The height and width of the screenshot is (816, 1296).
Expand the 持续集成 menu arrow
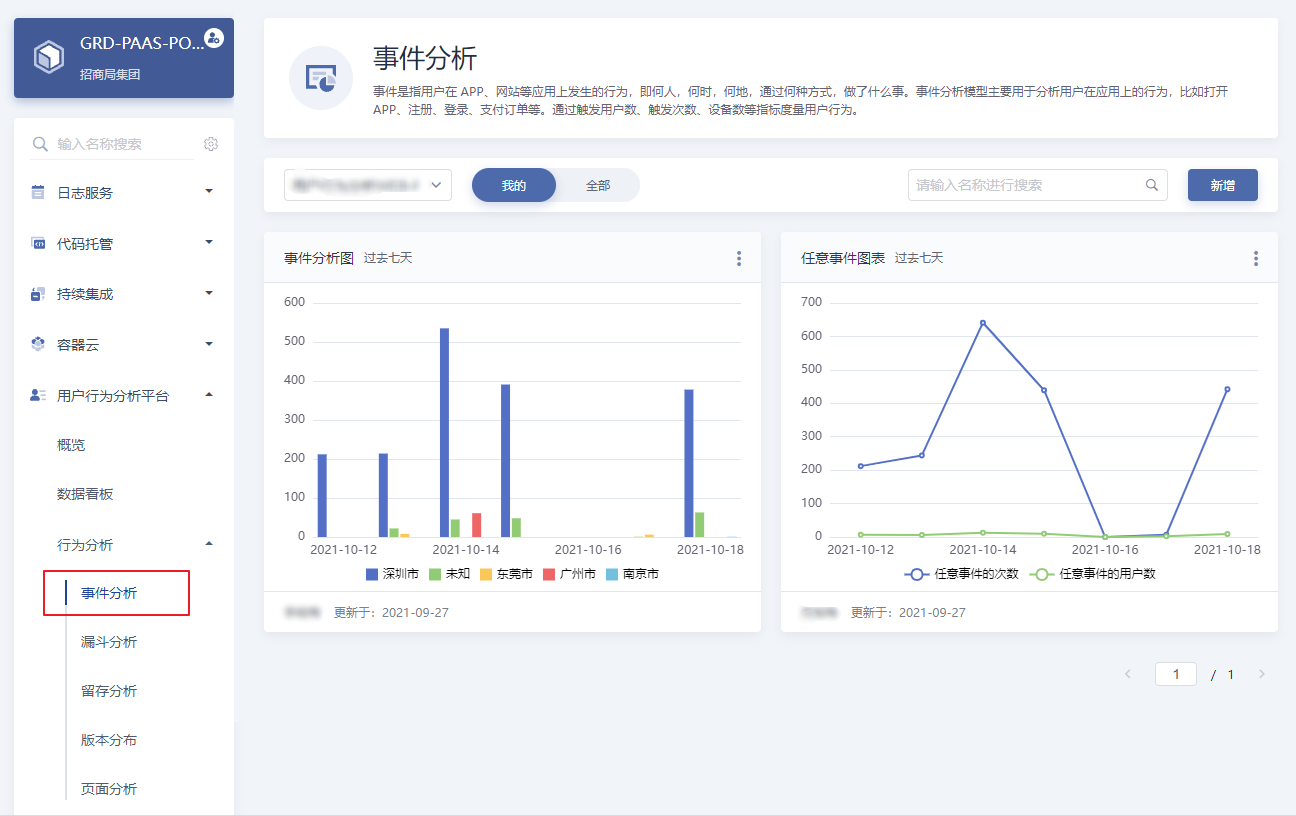[209, 293]
